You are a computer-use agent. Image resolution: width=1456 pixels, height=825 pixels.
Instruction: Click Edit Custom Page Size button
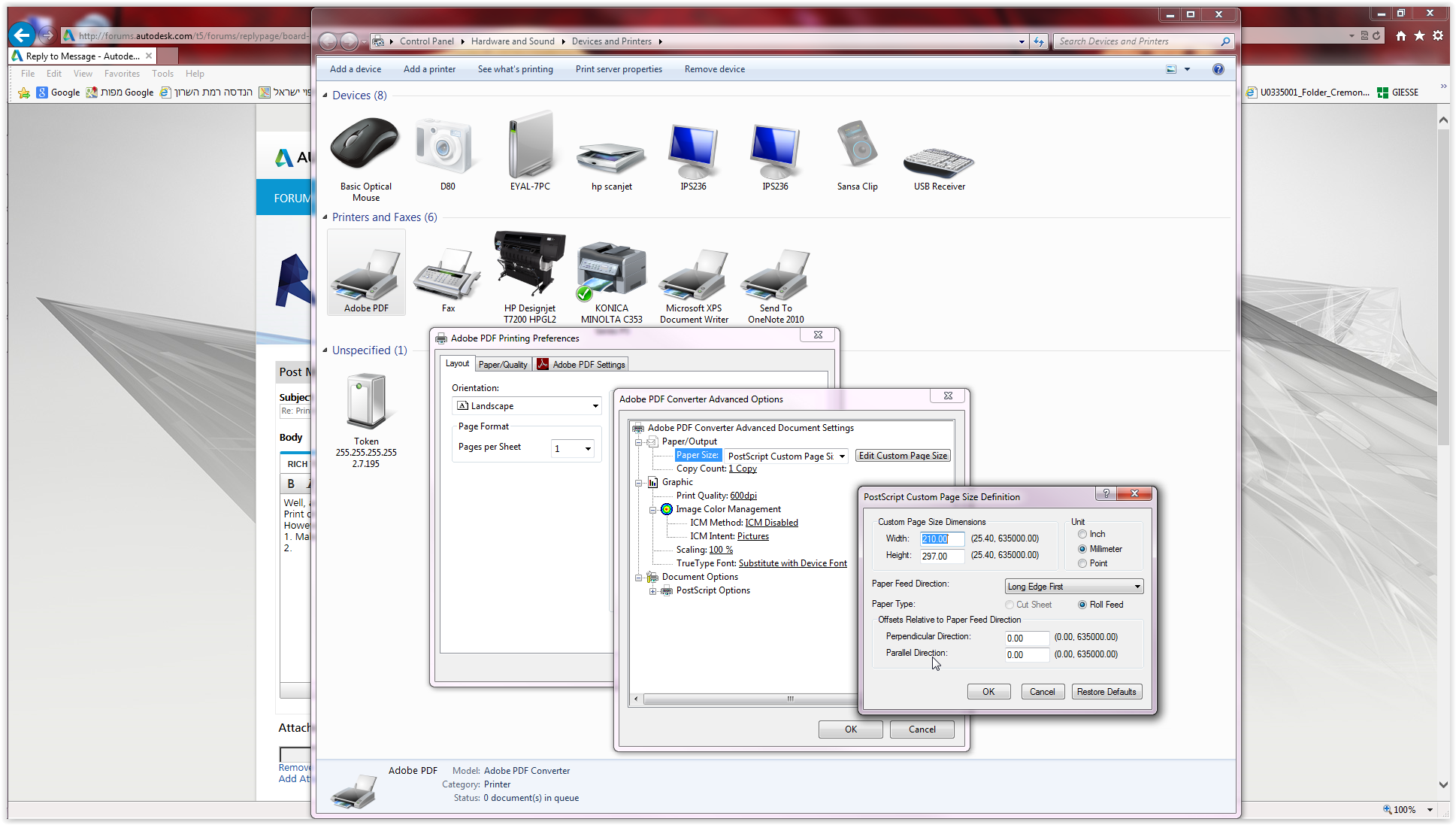[x=903, y=456]
